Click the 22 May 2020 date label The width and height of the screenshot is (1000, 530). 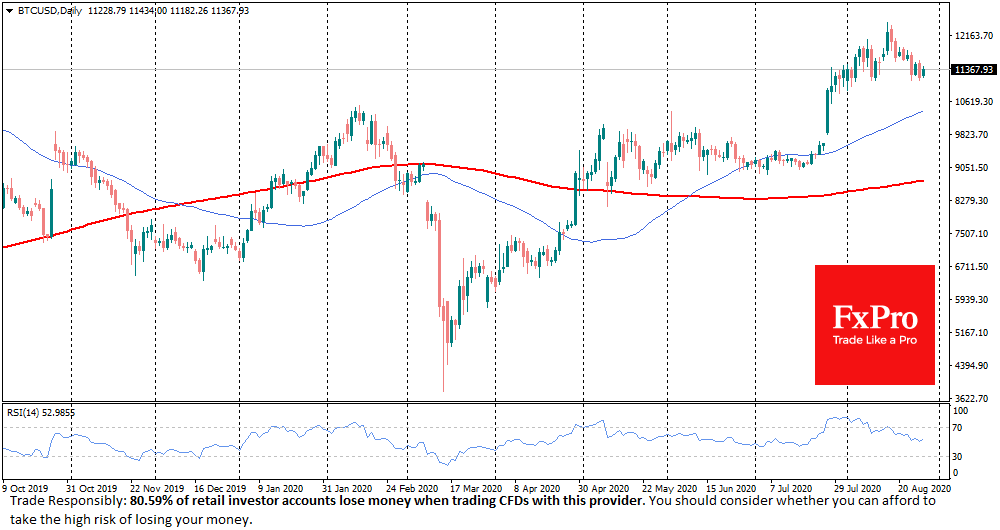(669, 488)
